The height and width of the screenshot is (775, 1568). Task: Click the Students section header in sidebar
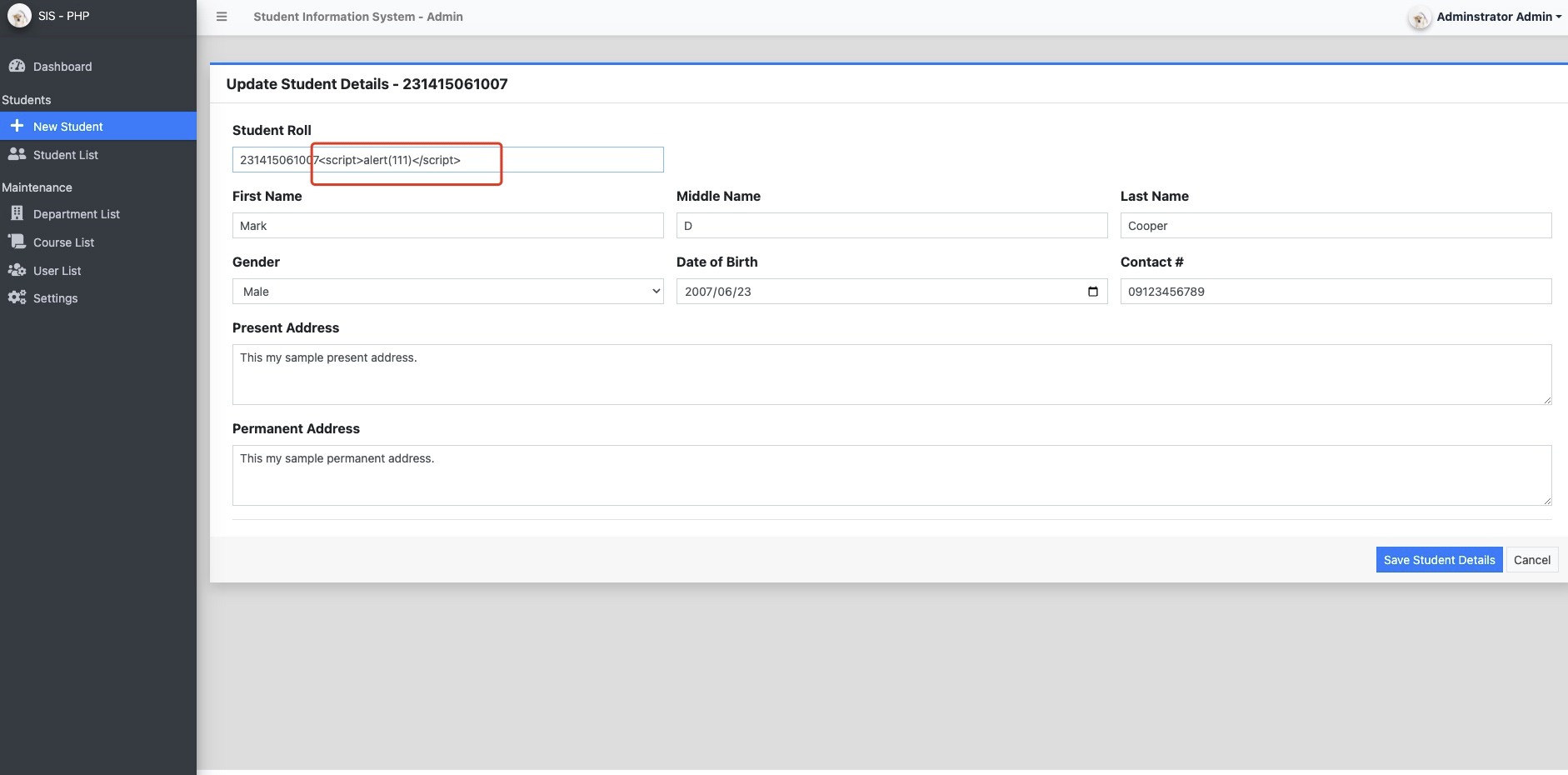click(27, 100)
